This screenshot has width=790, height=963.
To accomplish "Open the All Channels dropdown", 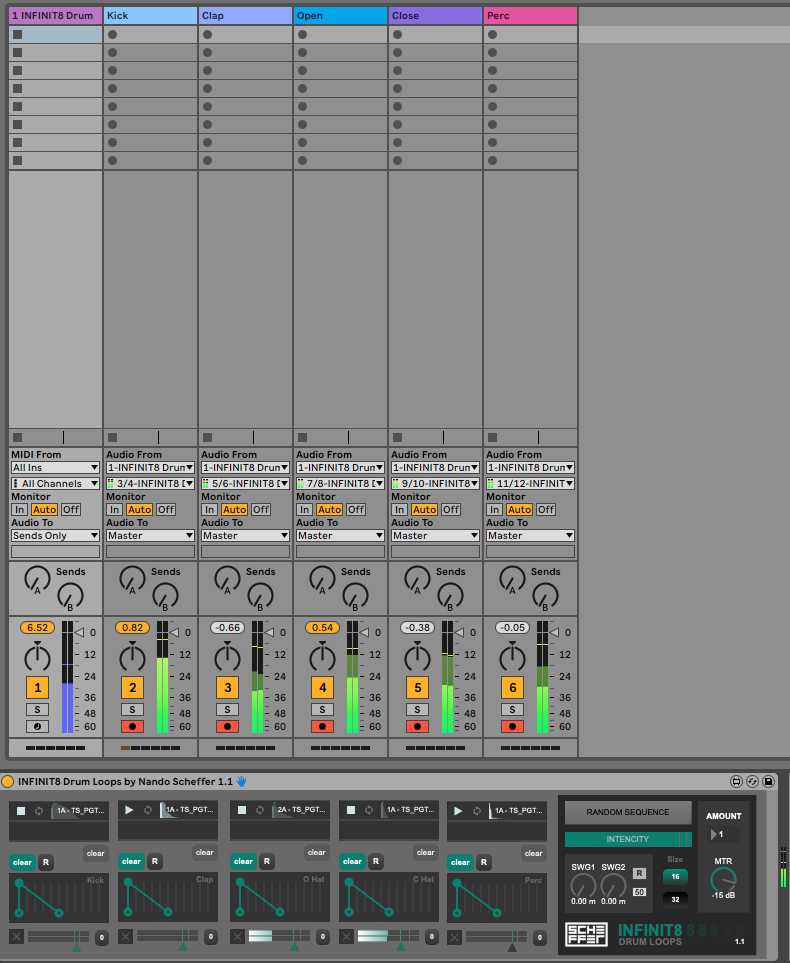I will pyautogui.click(x=55, y=483).
